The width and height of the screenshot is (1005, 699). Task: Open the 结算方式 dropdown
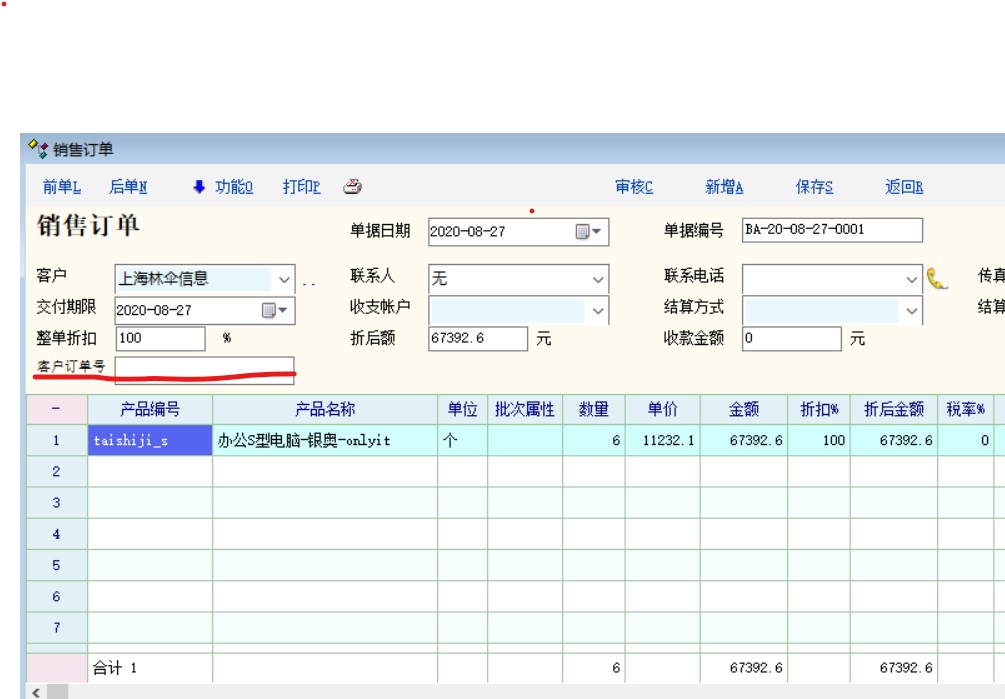[912, 311]
